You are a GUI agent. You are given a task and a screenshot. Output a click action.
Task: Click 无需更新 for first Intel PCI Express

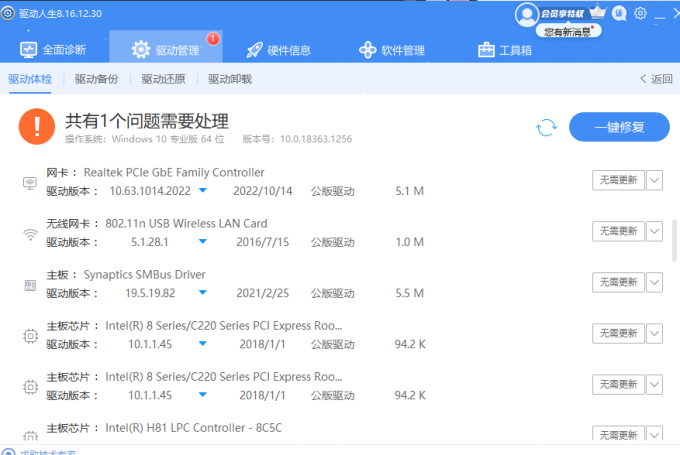pyautogui.click(x=618, y=334)
